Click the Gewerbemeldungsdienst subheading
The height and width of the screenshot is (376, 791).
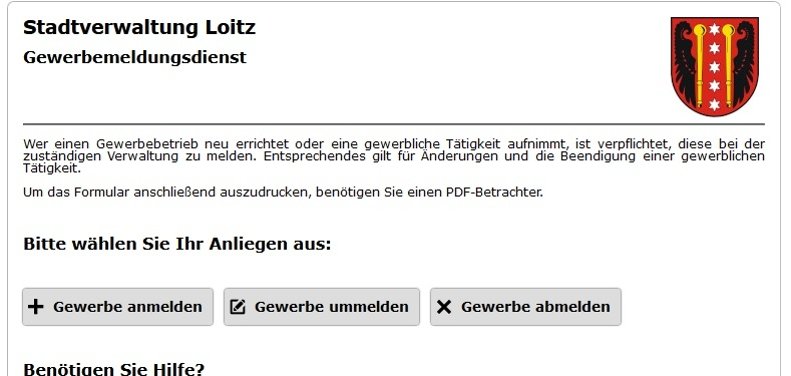tap(135, 58)
